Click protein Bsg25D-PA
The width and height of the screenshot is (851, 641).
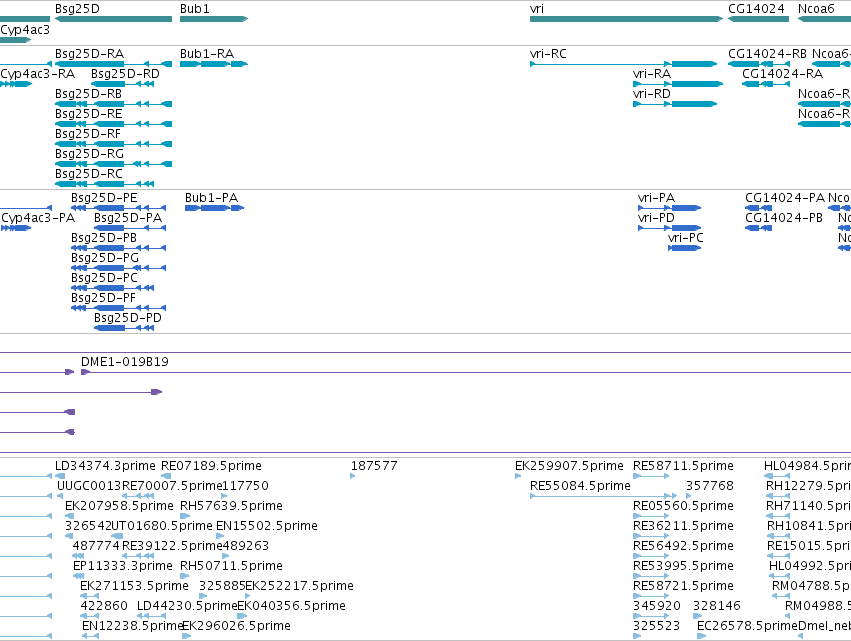click(x=130, y=228)
